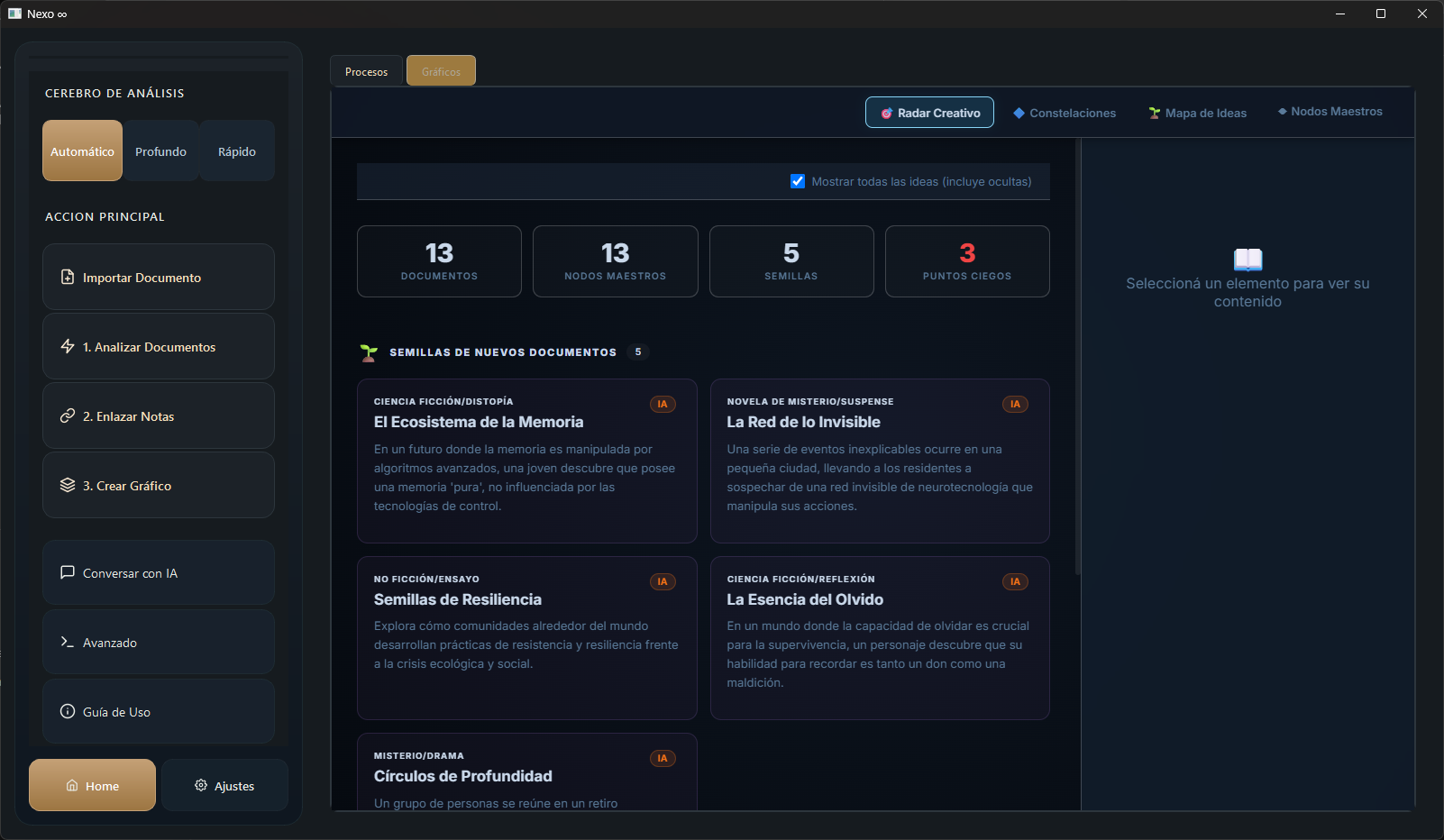The image size is (1444, 840).
Task: Select the Automático analysis mode
Action: (82, 151)
